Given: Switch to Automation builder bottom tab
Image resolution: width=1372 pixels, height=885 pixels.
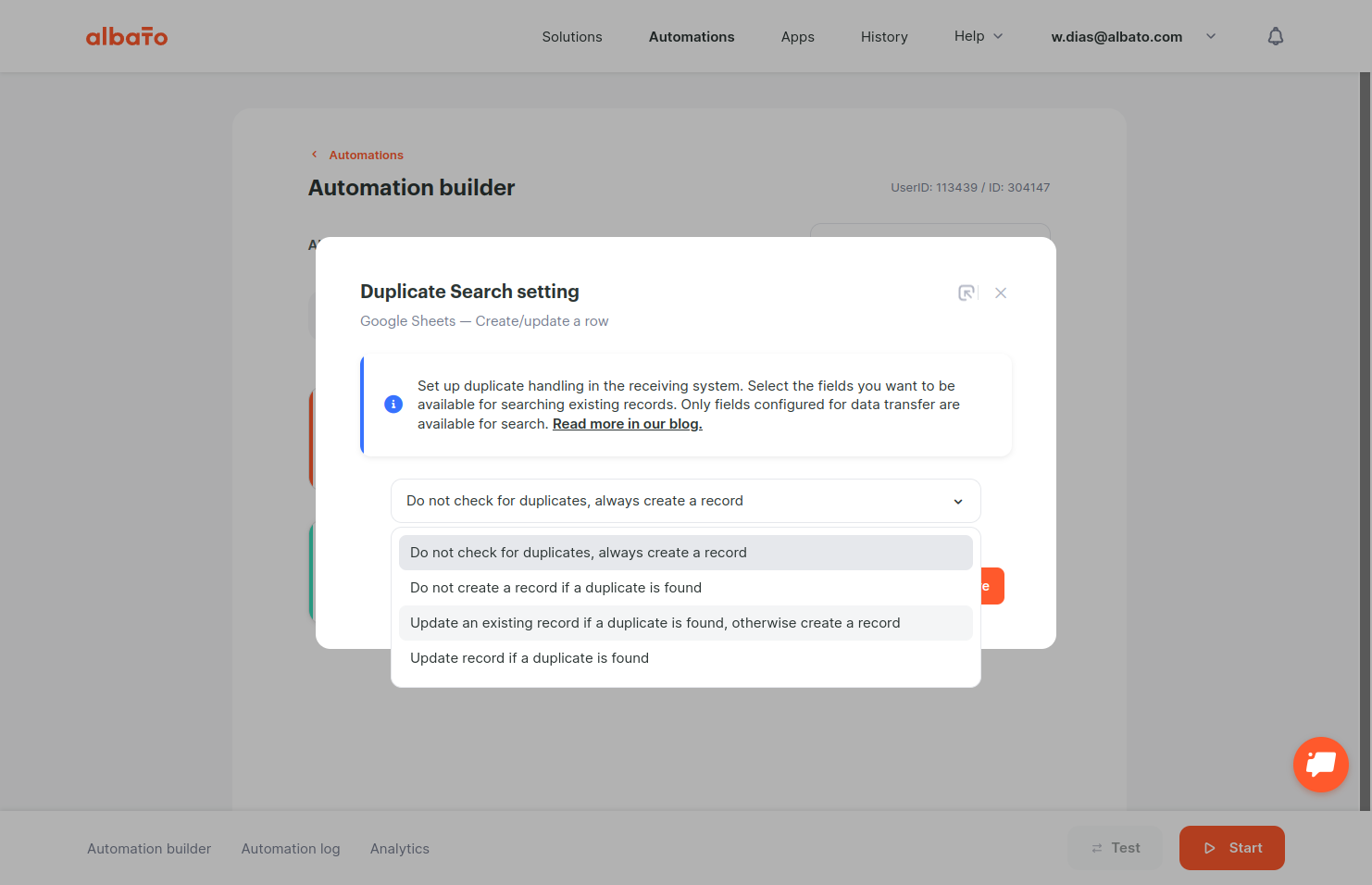Looking at the screenshot, I should pyautogui.click(x=149, y=849).
